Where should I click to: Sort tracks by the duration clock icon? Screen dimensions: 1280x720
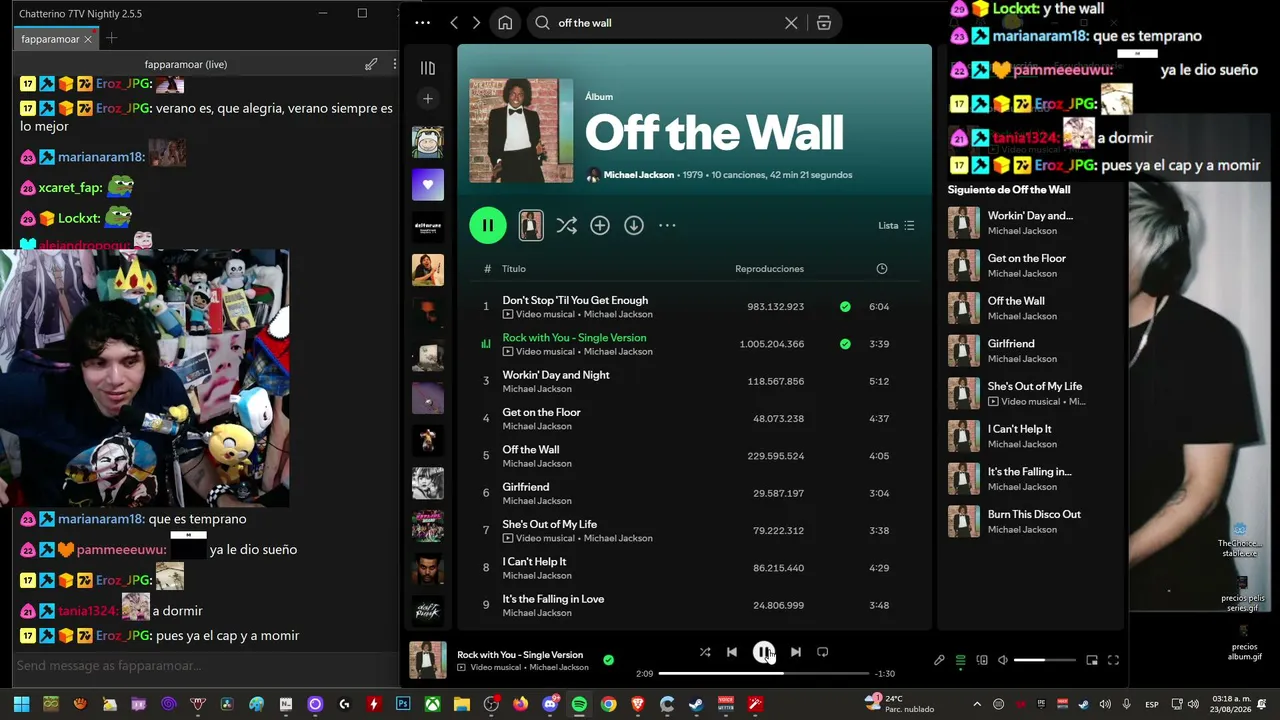[881, 269]
